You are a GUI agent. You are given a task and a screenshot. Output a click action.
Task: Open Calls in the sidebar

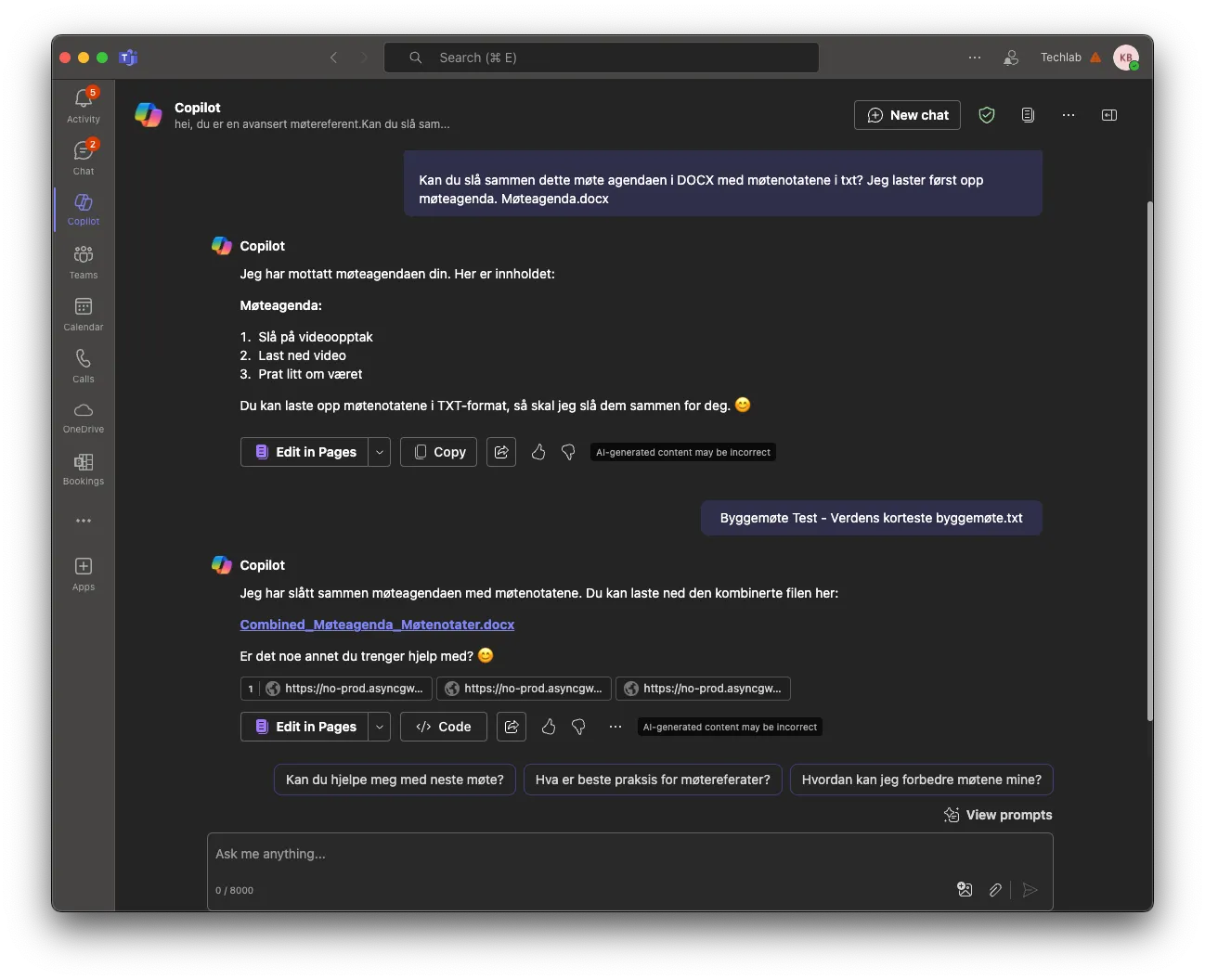click(x=84, y=366)
